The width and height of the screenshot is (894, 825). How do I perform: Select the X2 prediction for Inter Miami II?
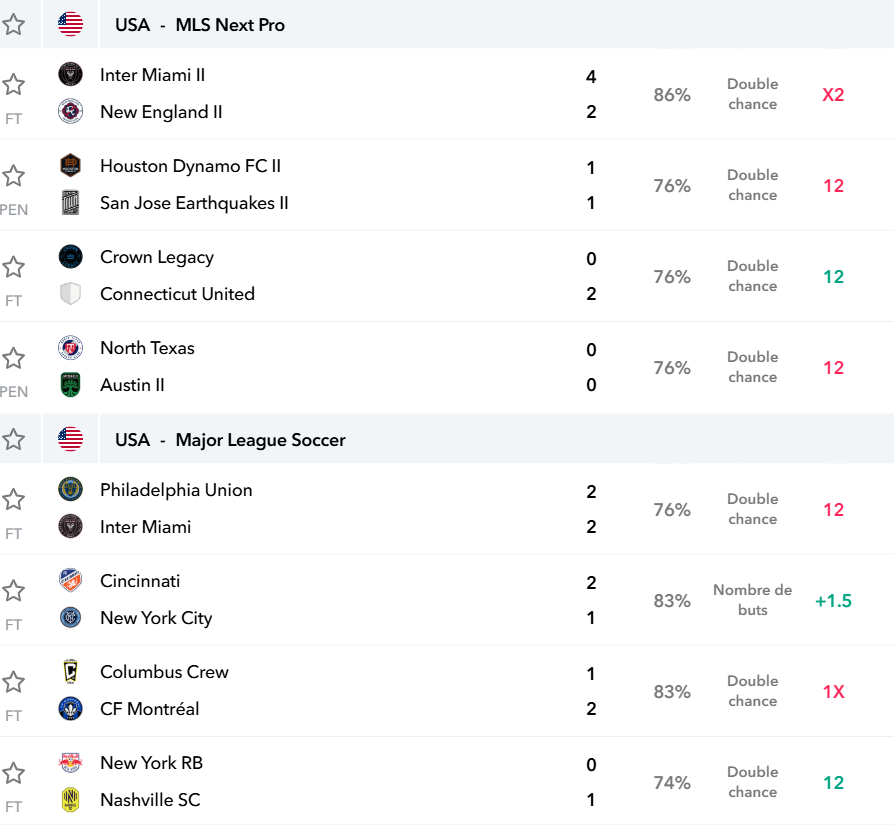(x=833, y=95)
